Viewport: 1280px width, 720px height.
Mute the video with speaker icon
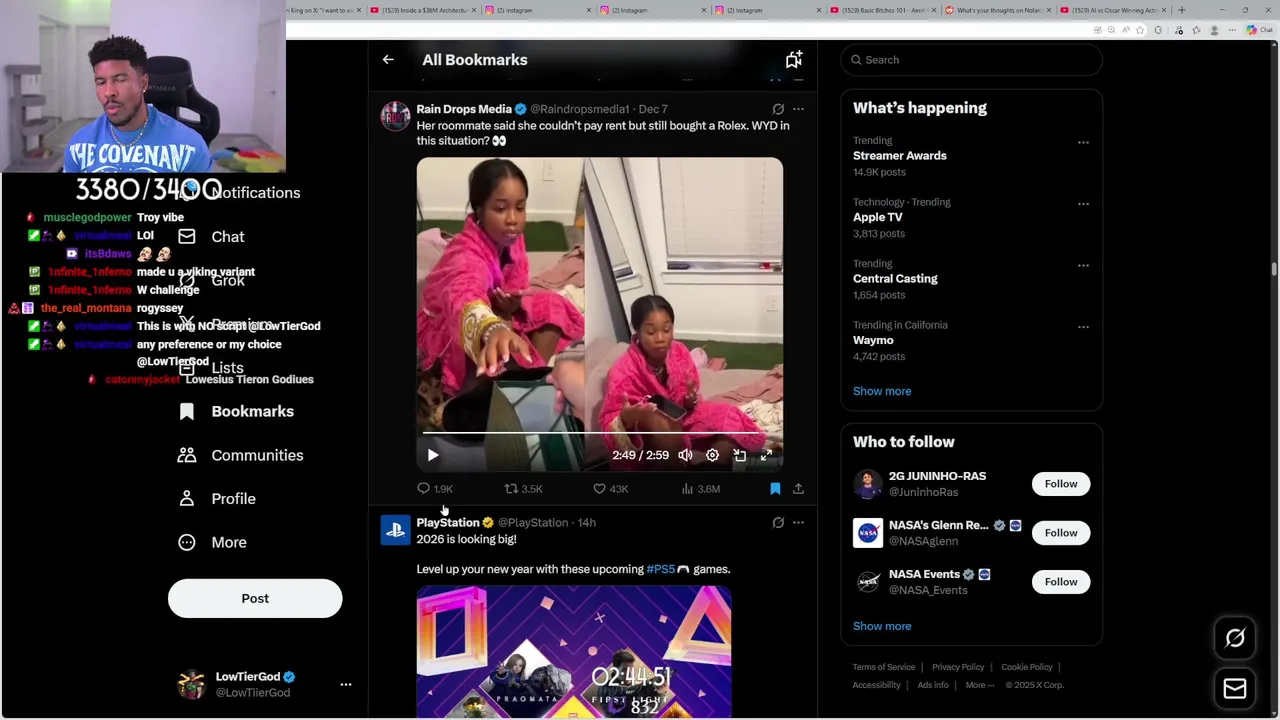[685, 455]
